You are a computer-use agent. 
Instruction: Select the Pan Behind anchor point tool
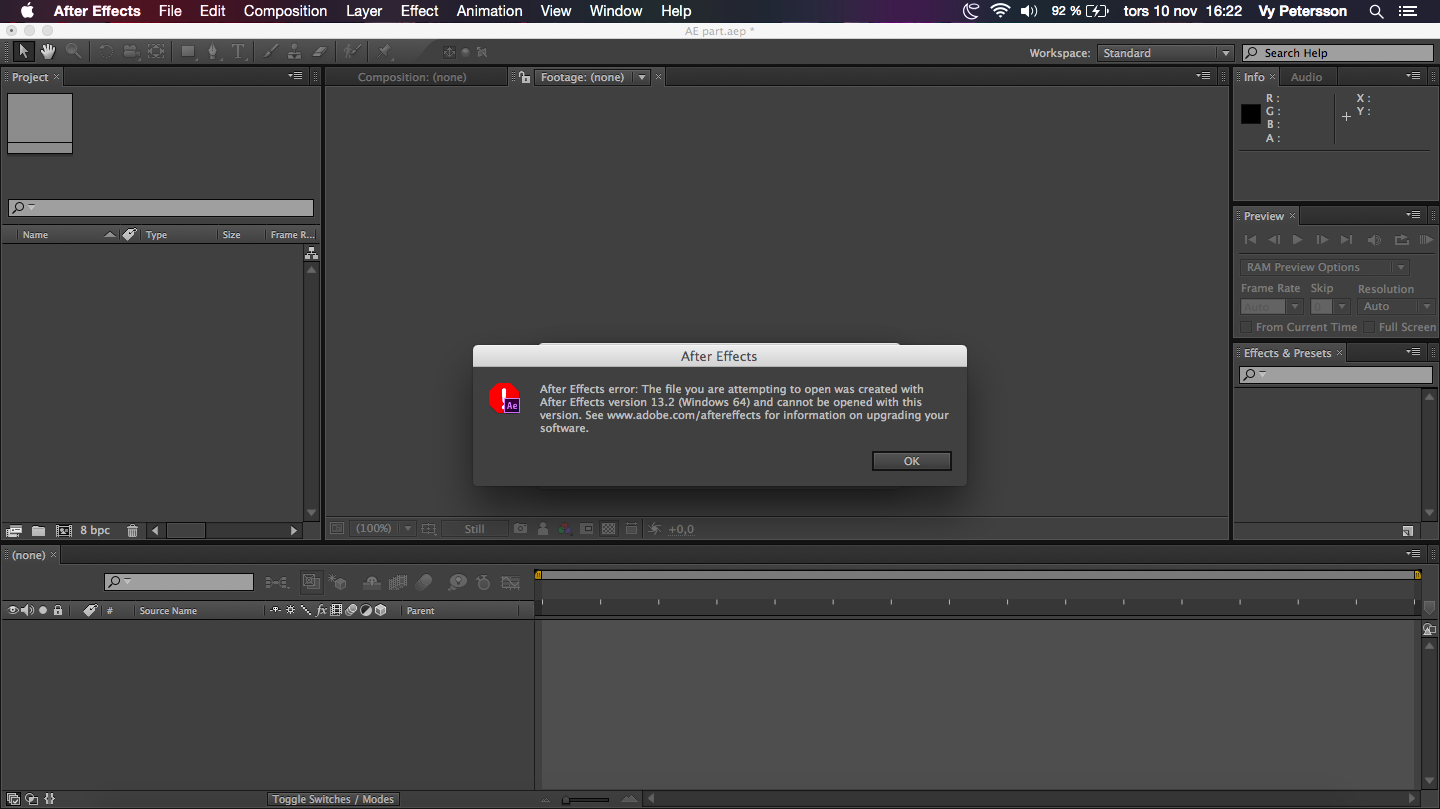156,52
